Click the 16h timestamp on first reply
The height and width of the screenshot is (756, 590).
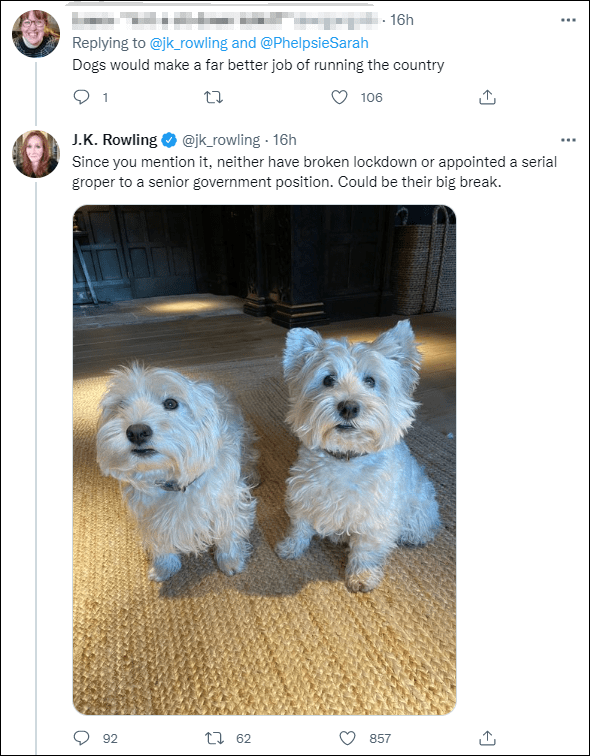click(401, 20)
